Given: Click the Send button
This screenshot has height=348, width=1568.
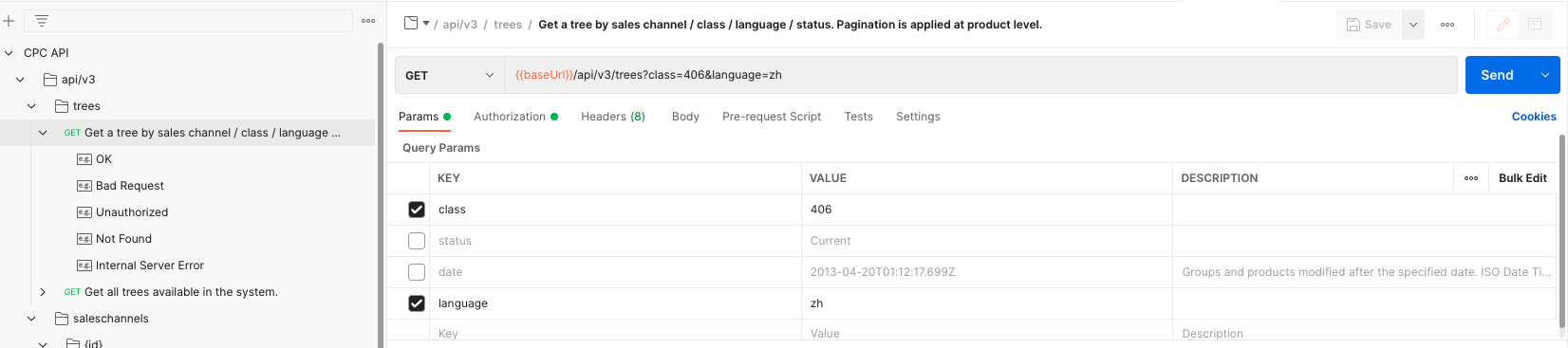Looking at the screenshot, I should click(1497, 75).
